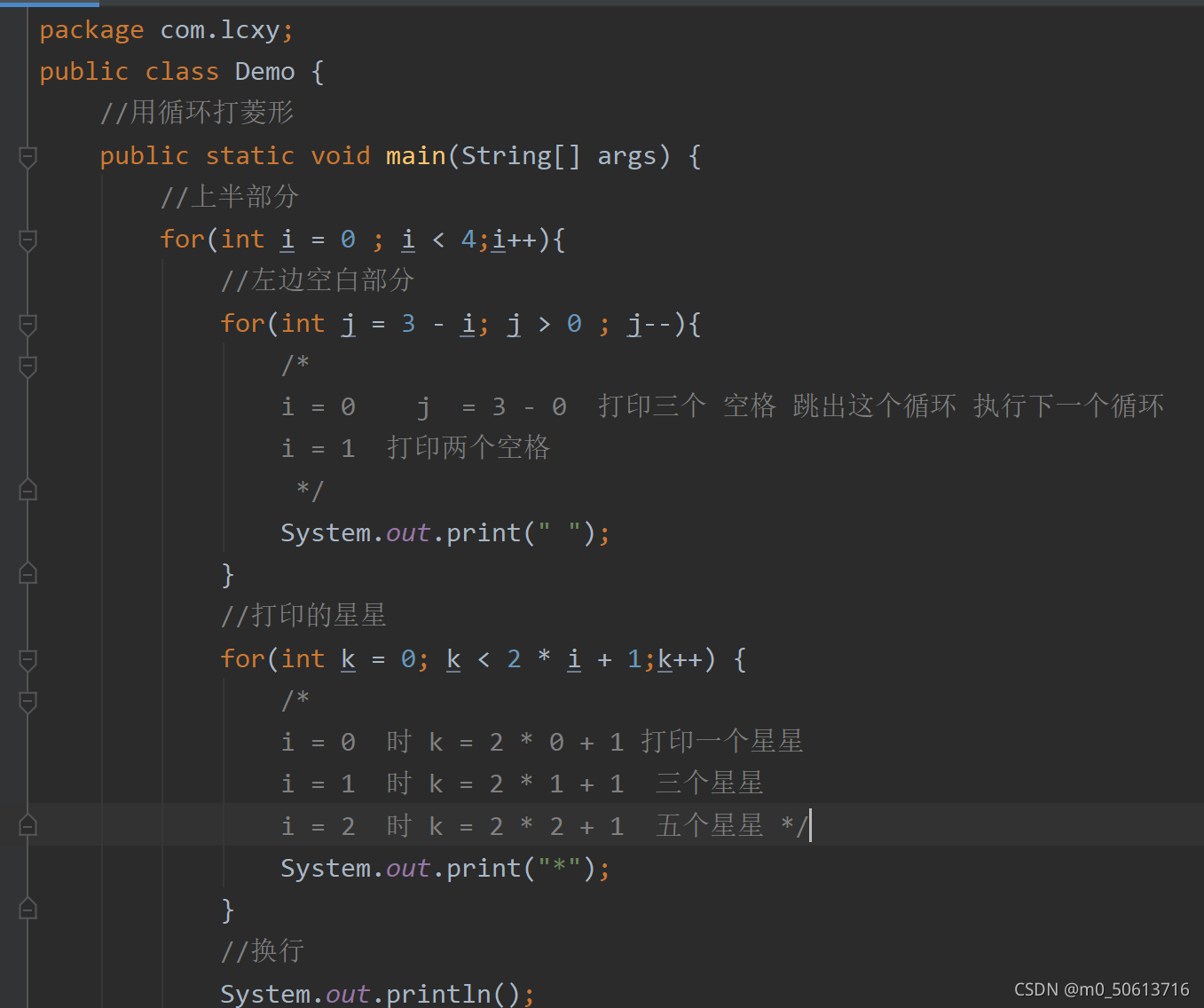Click the 'k++' increment expression
Viewport: 1204px width, 1008px height.
tap(681, 659)
